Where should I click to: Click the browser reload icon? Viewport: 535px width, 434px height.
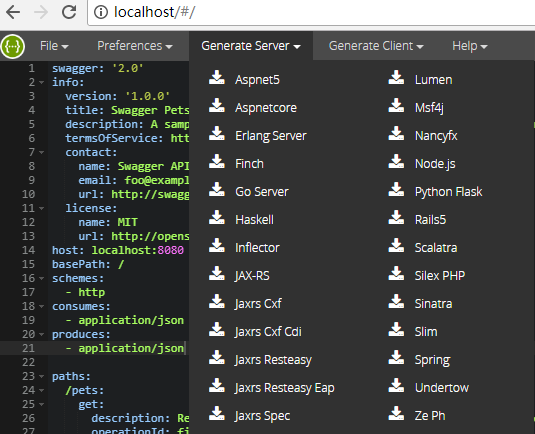pyautogui.click(x=69, y=12)
